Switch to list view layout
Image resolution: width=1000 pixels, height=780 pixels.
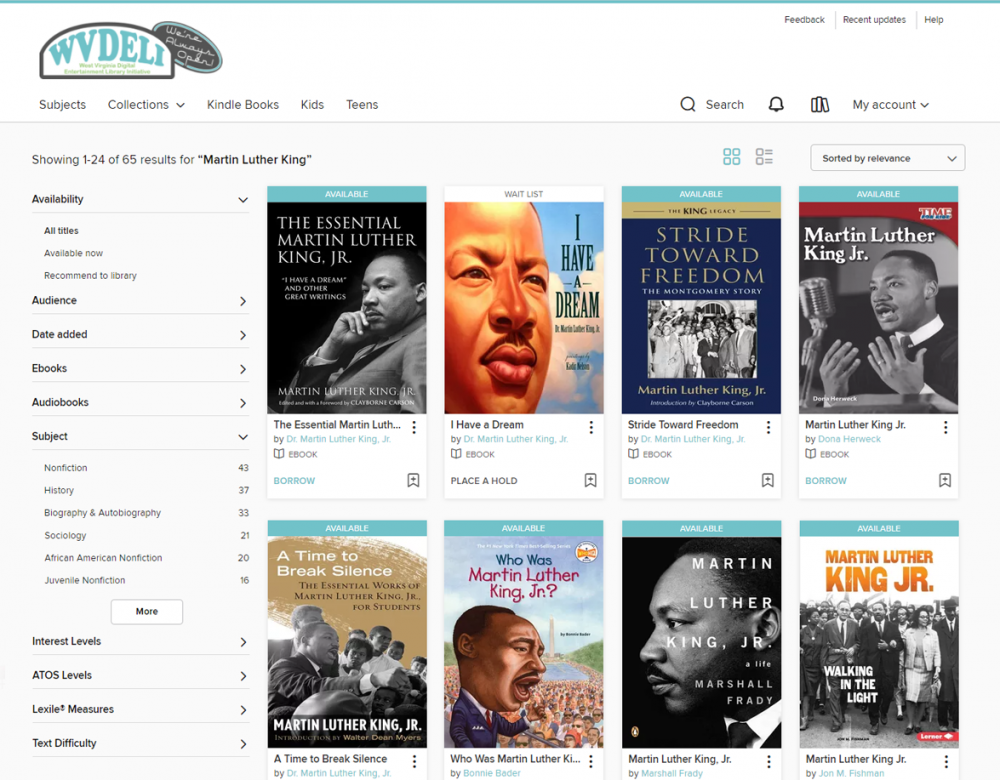coord(764,157)
